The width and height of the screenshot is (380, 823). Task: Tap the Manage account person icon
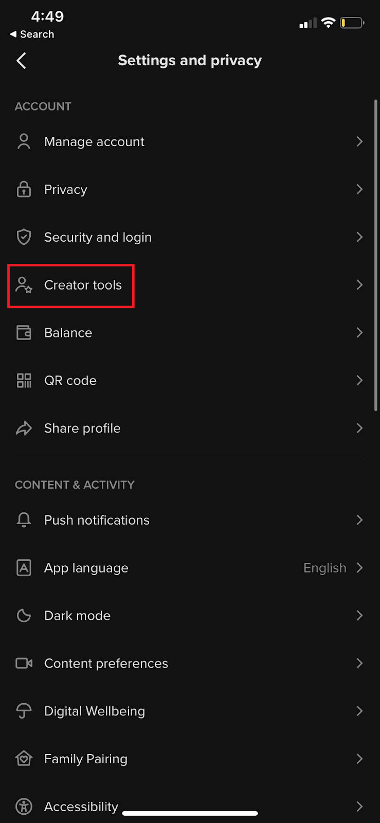point(24,142)
